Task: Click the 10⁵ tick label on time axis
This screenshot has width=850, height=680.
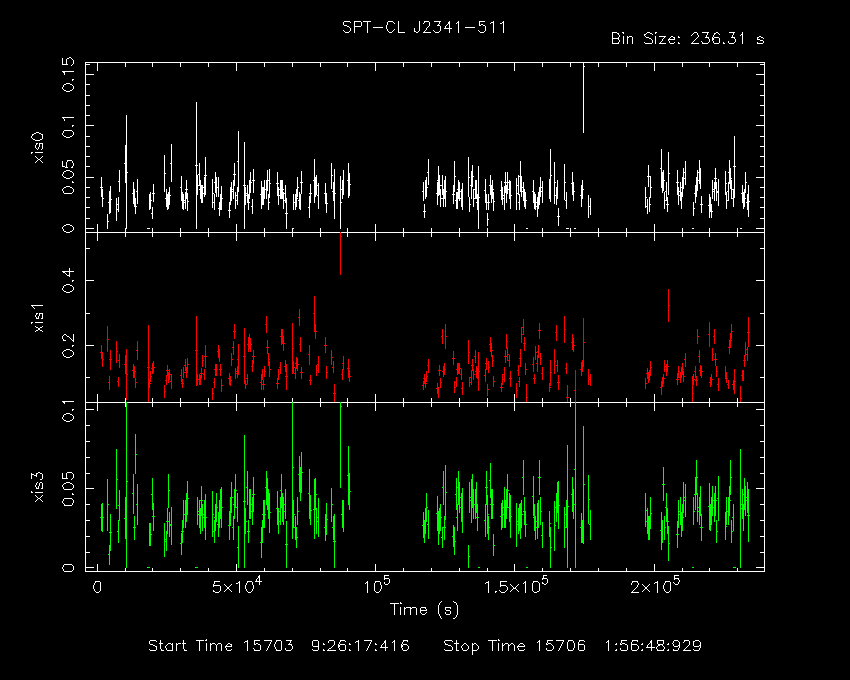Action: [376, 586]
